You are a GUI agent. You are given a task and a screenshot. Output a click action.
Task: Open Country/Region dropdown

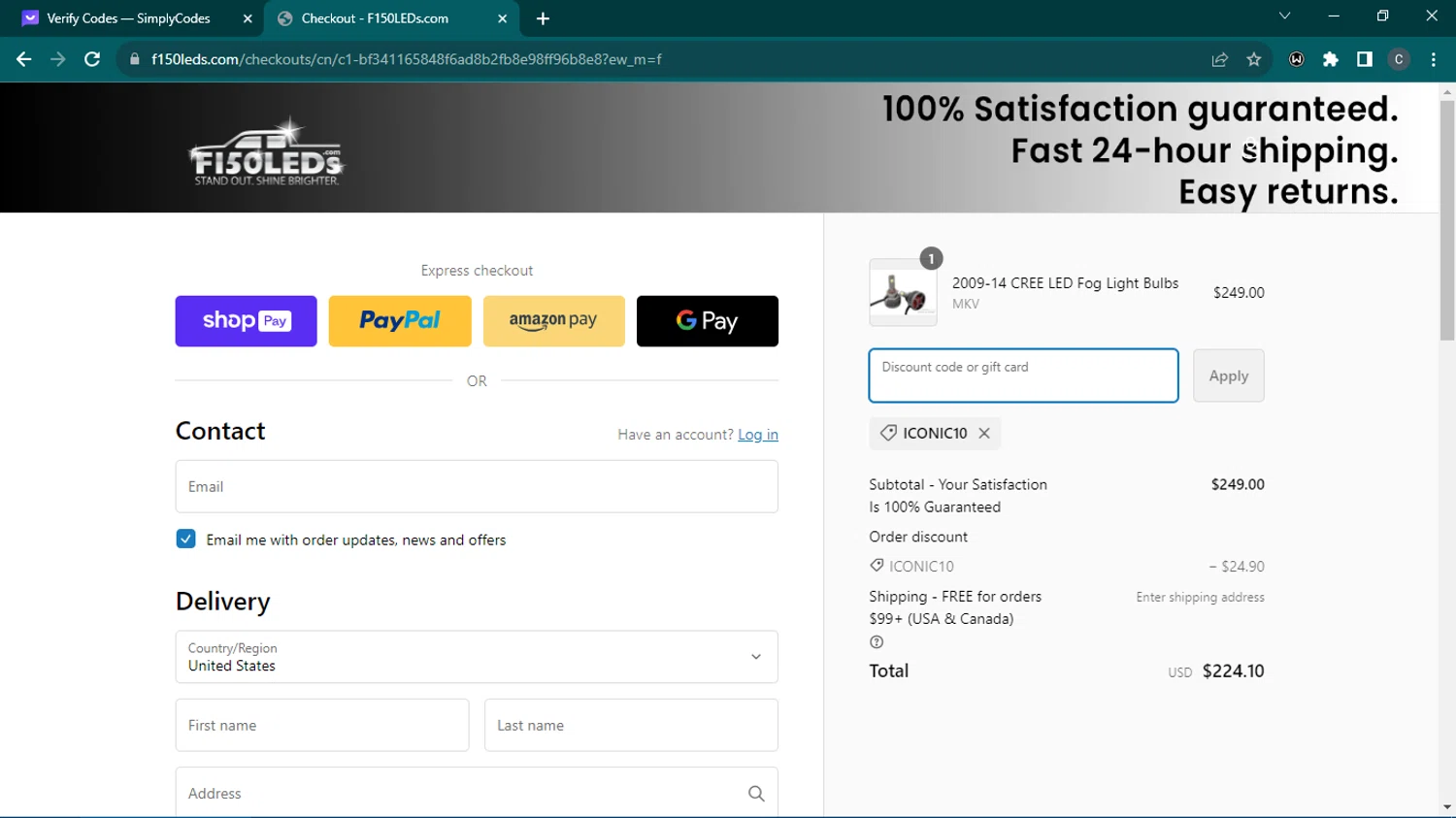coord(477,657)
